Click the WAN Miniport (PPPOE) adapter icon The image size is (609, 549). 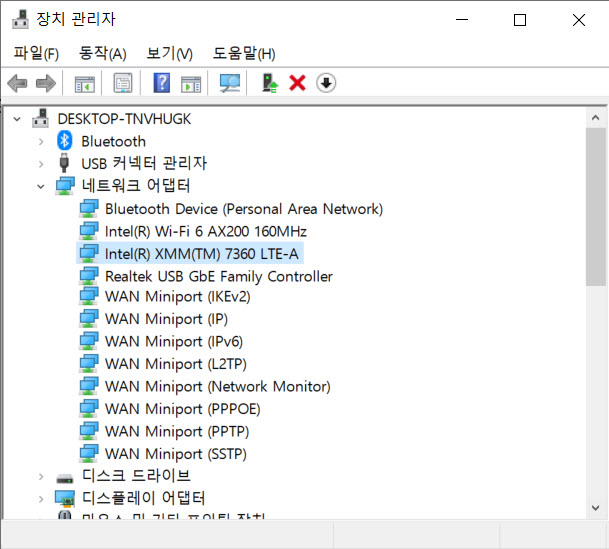point(89,408)
